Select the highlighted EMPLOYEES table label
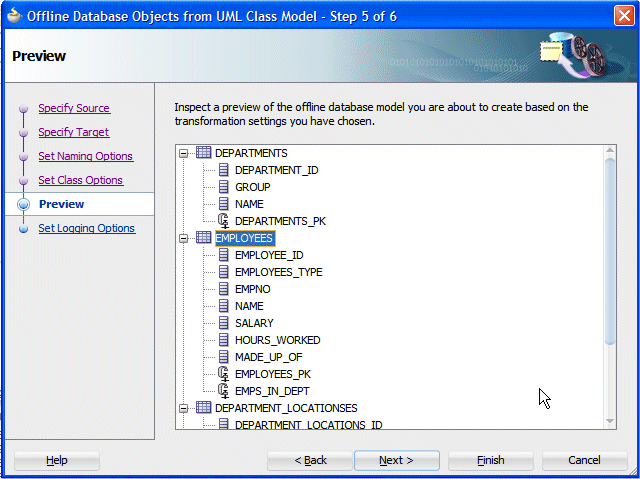This screenshot has height=479, width=640. [245, 238]
